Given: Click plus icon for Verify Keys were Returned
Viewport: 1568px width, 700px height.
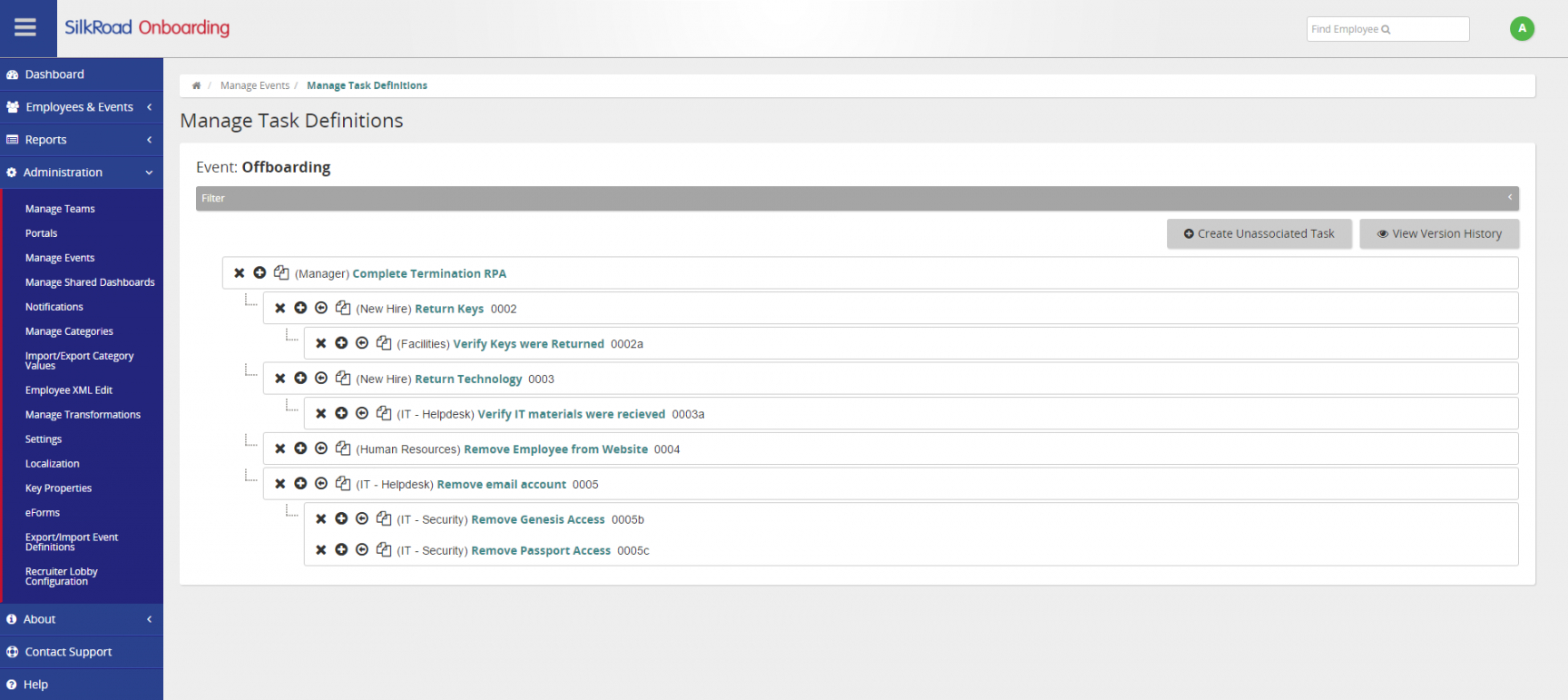Looking at the screenshot, I should coord(341,343).
